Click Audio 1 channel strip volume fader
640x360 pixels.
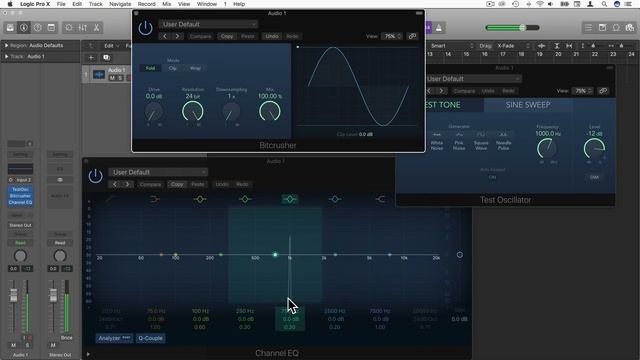click(x=13, y=295)
